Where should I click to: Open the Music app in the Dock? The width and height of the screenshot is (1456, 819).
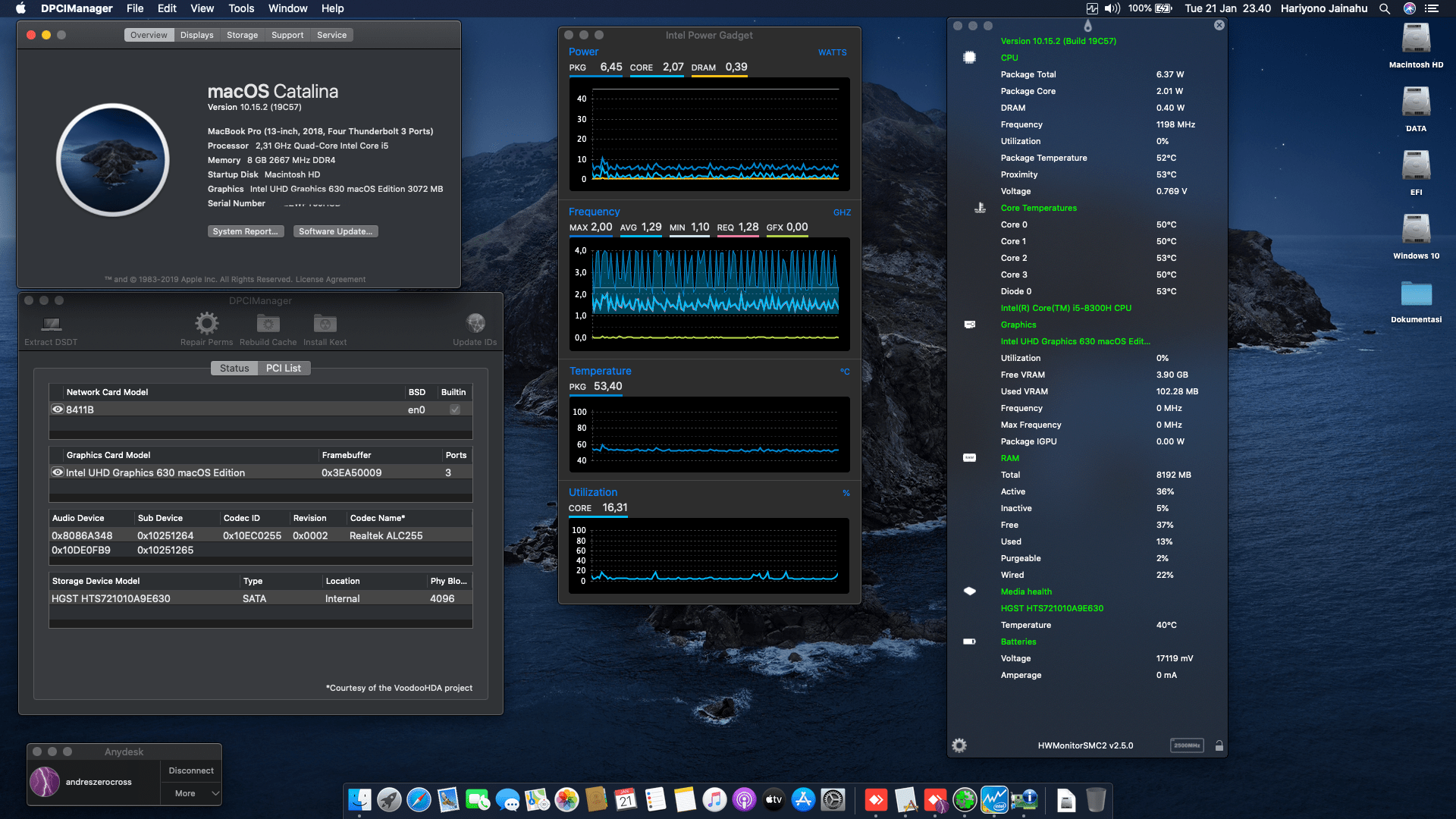[714, 799]
